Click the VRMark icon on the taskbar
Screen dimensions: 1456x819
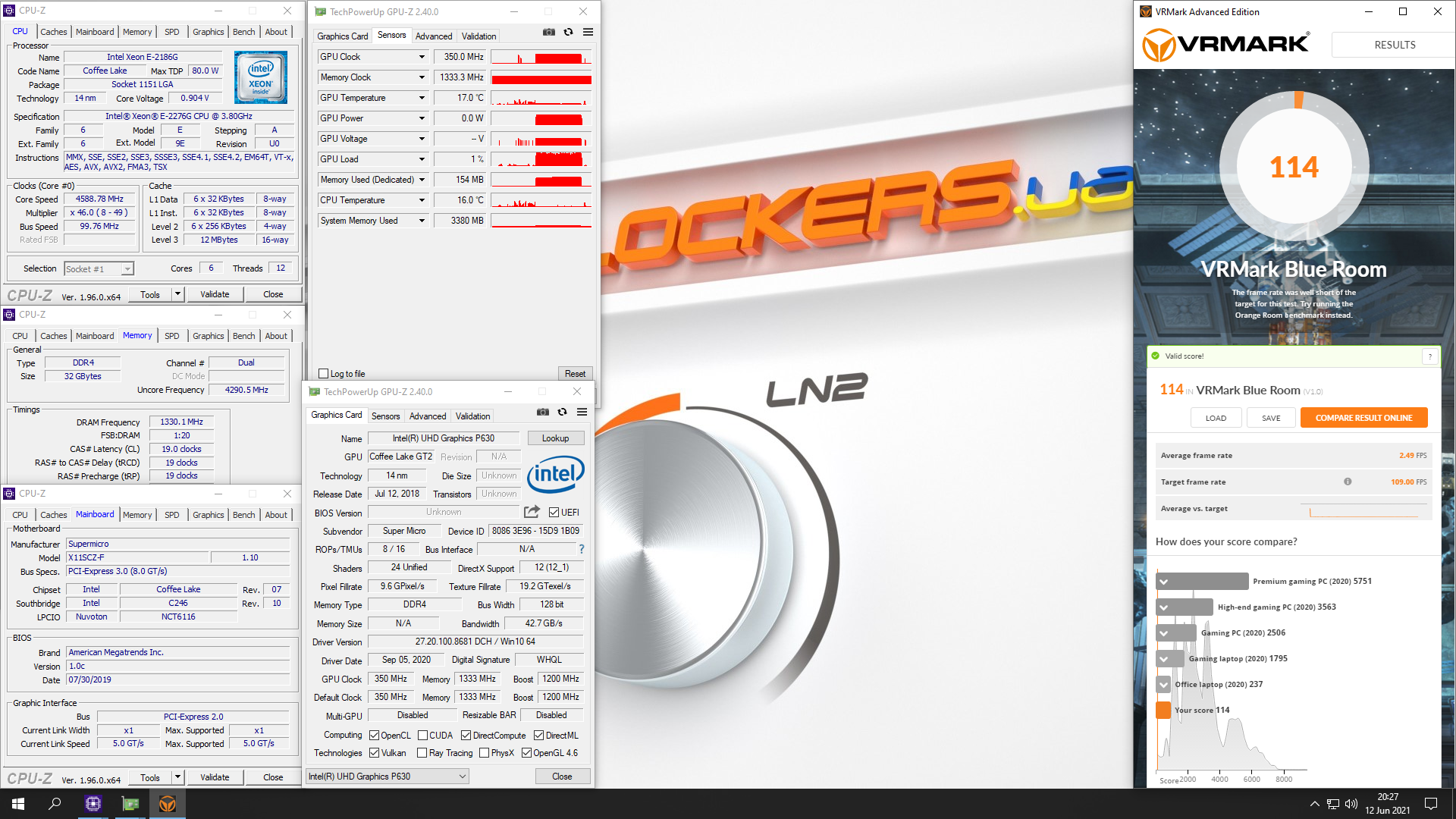(x=168, y=804)
